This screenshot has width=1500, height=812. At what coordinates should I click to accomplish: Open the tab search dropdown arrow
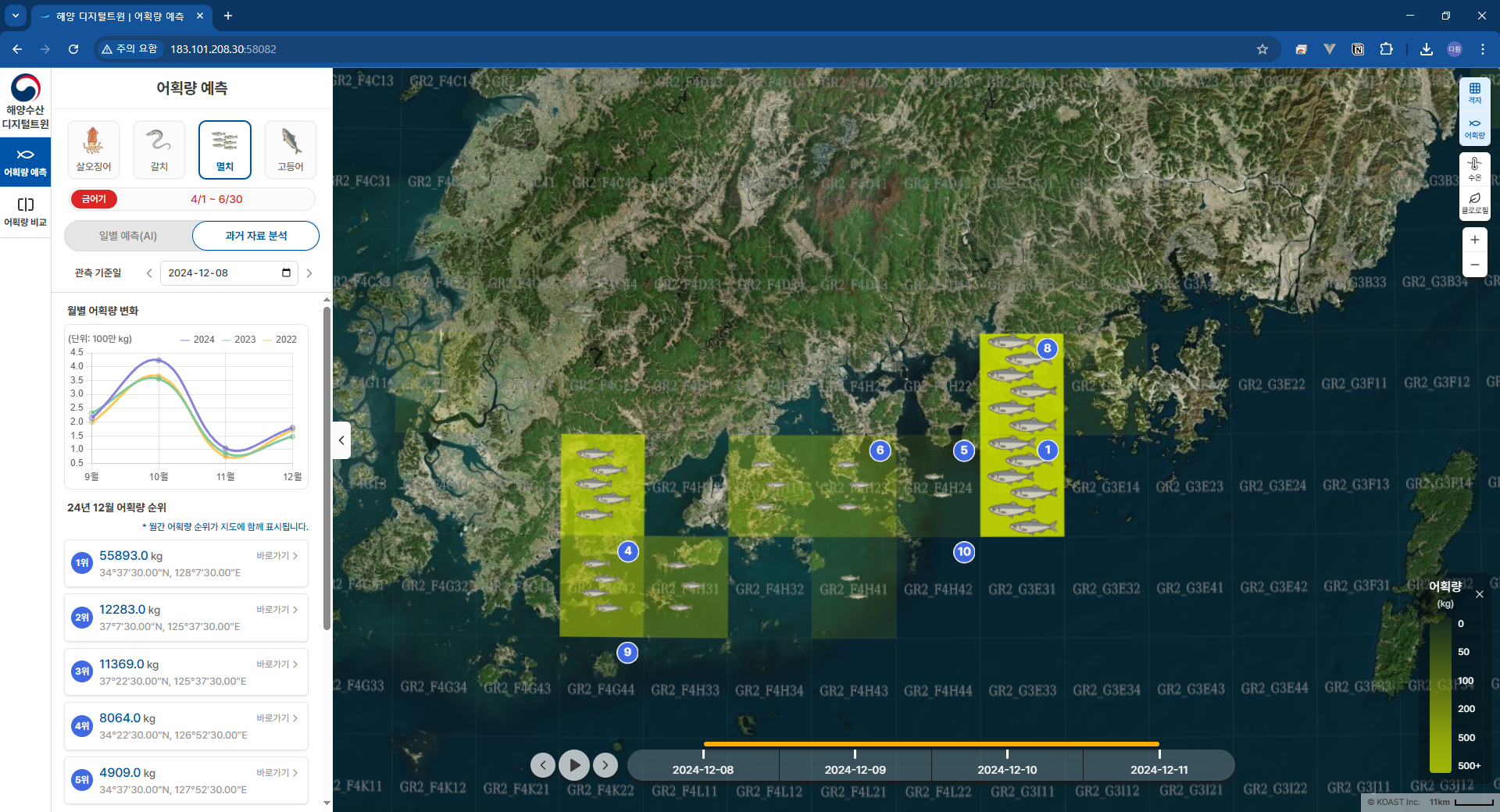(x=15, y=16)
